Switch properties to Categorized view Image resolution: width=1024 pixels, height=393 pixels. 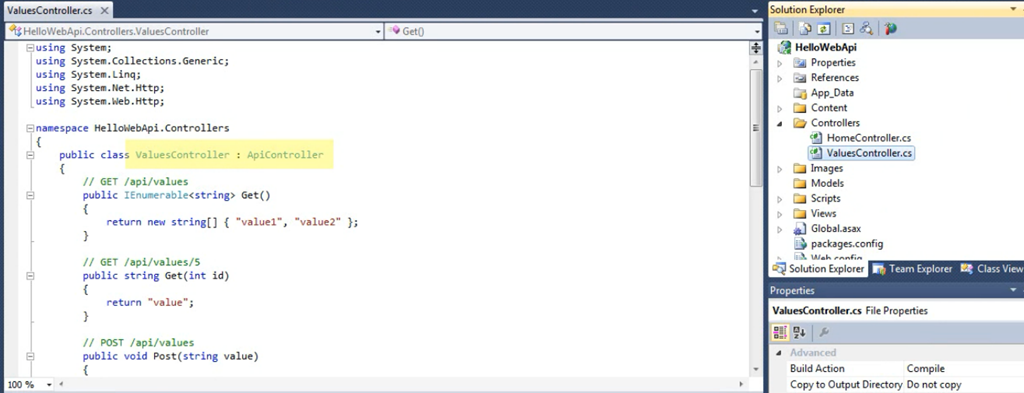point(780,332)
